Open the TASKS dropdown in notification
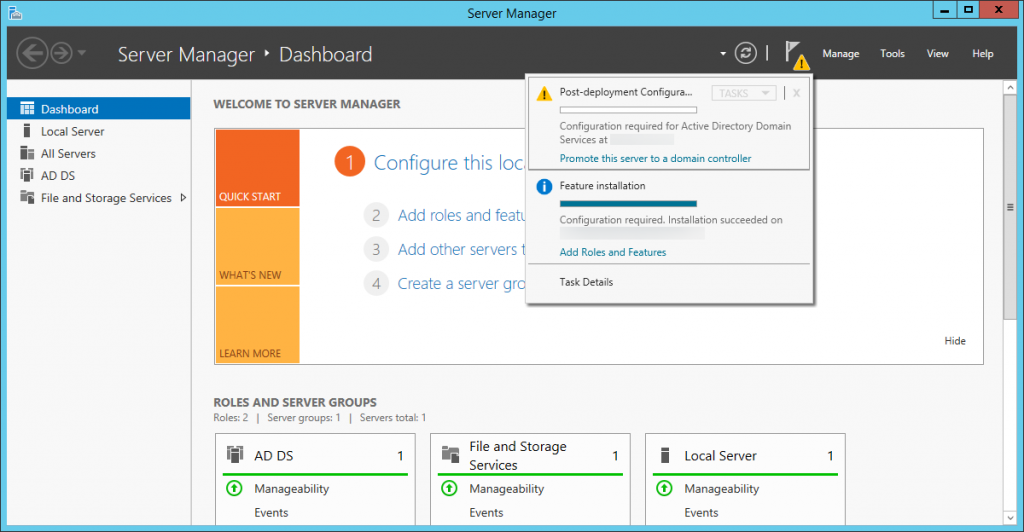 pyautogui.click(x=744, y=93)
